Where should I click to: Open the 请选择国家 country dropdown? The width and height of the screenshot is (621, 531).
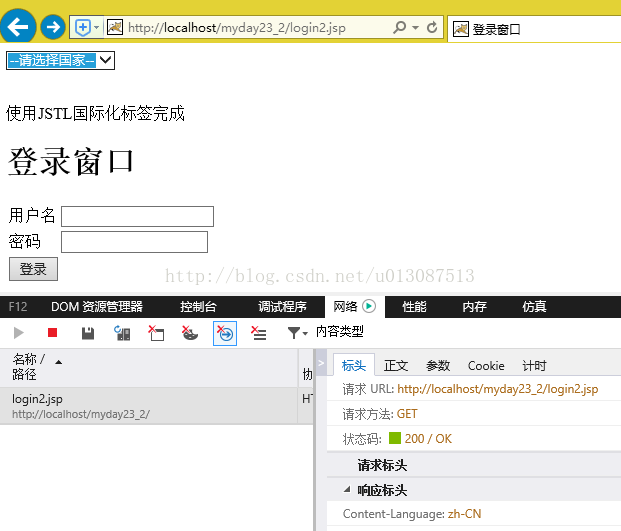(x=61, y=60)
